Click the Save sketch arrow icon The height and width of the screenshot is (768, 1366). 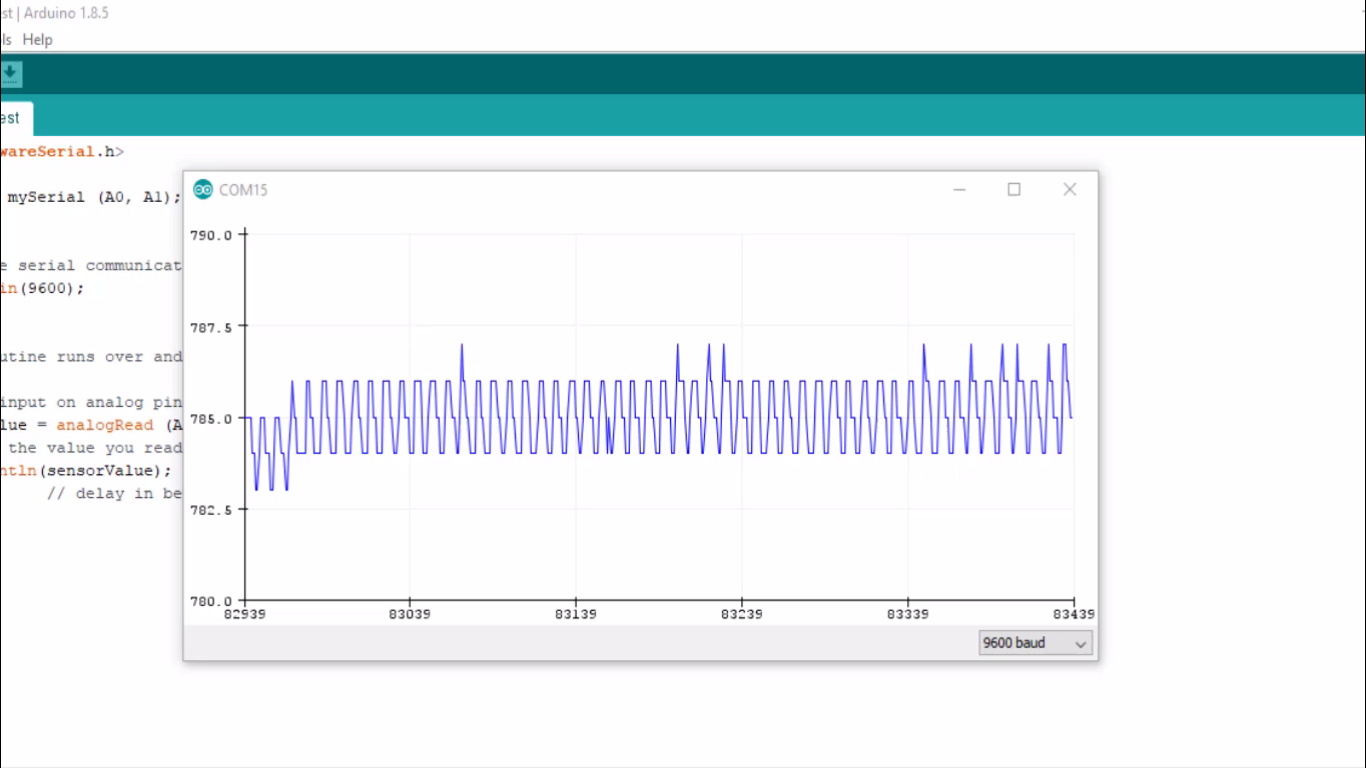(x=9, y=74)
